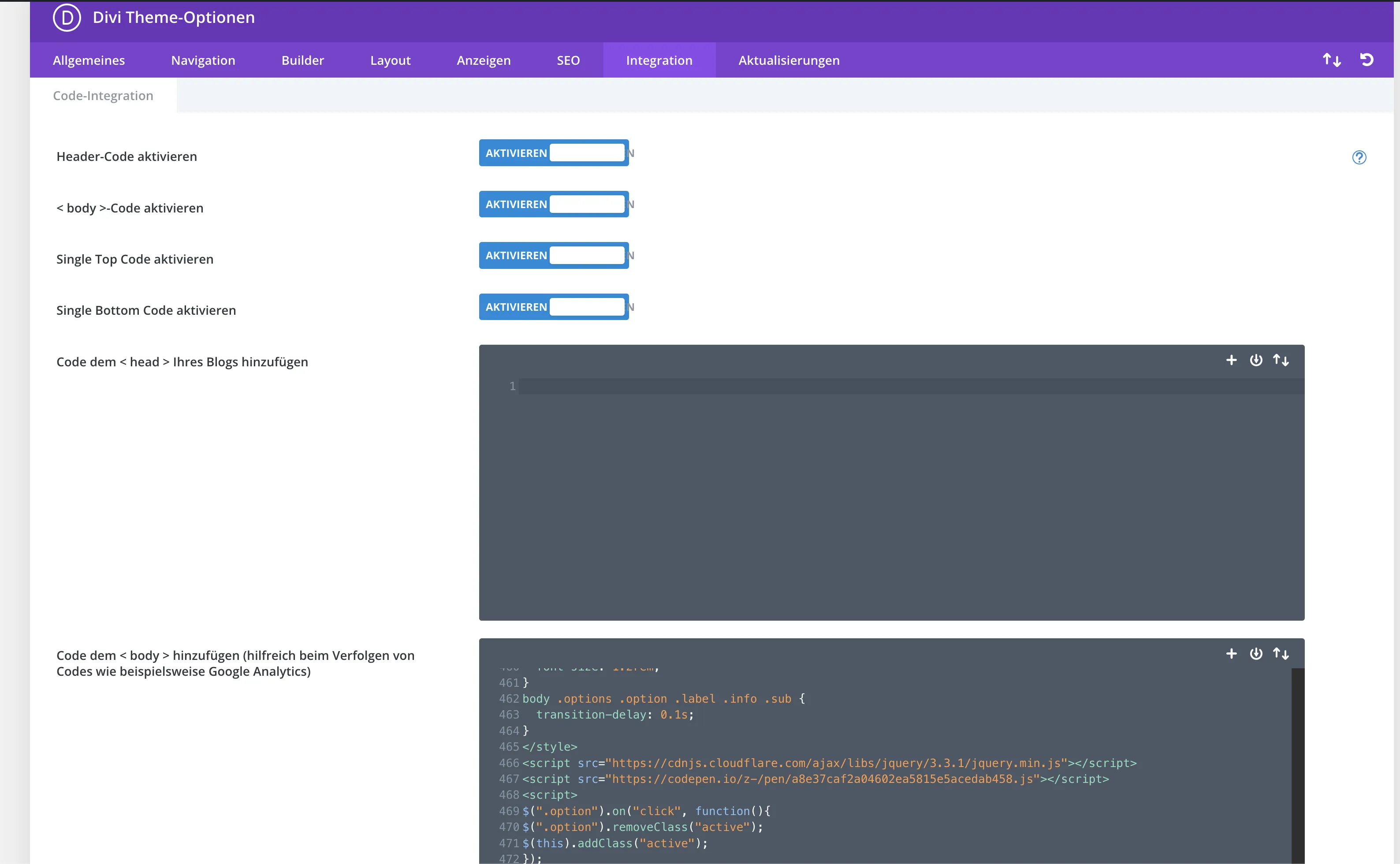Go to the Anzeigen tab

click(484, 60)
